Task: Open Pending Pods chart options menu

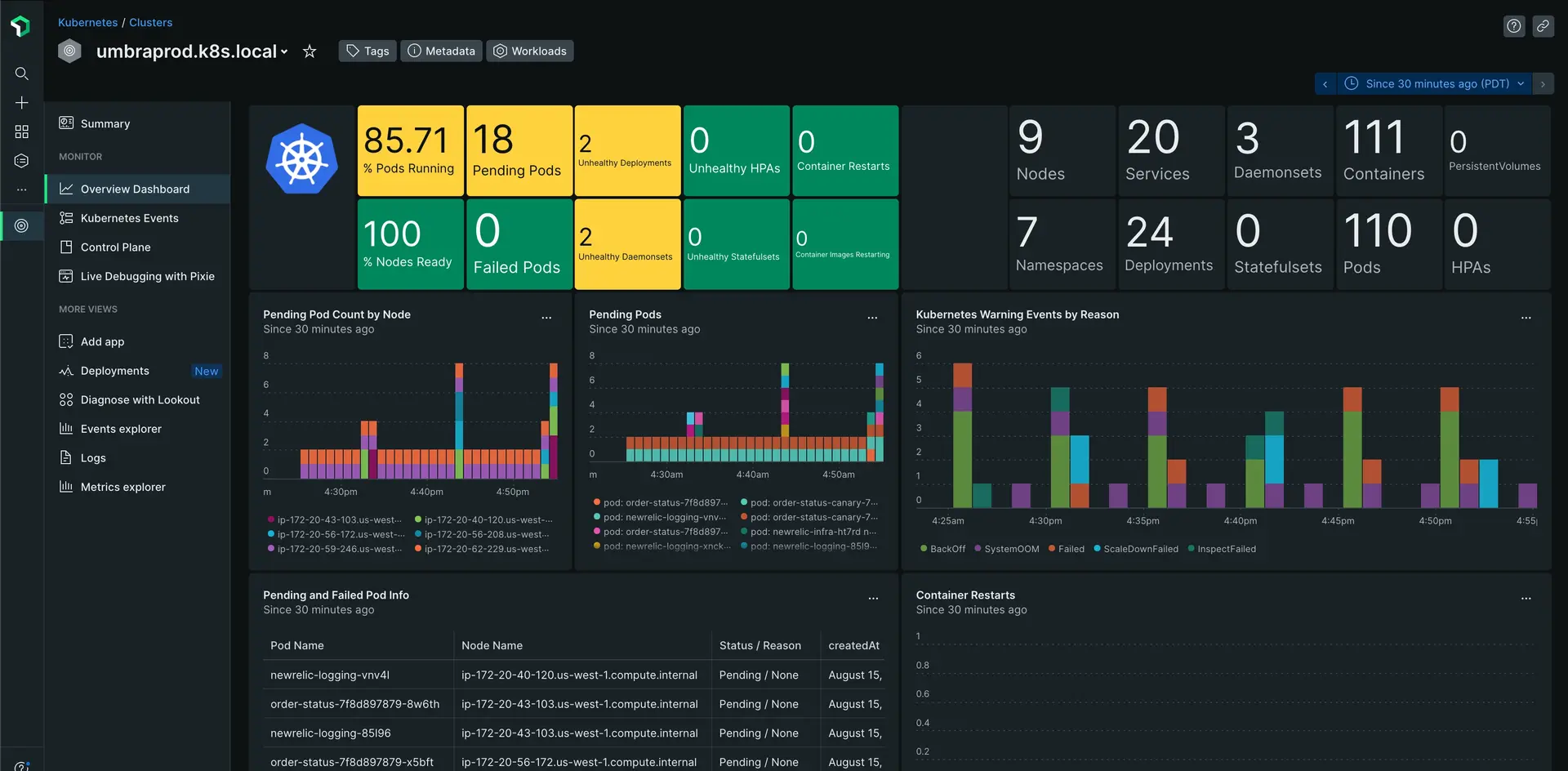Action: click(872, 318)
